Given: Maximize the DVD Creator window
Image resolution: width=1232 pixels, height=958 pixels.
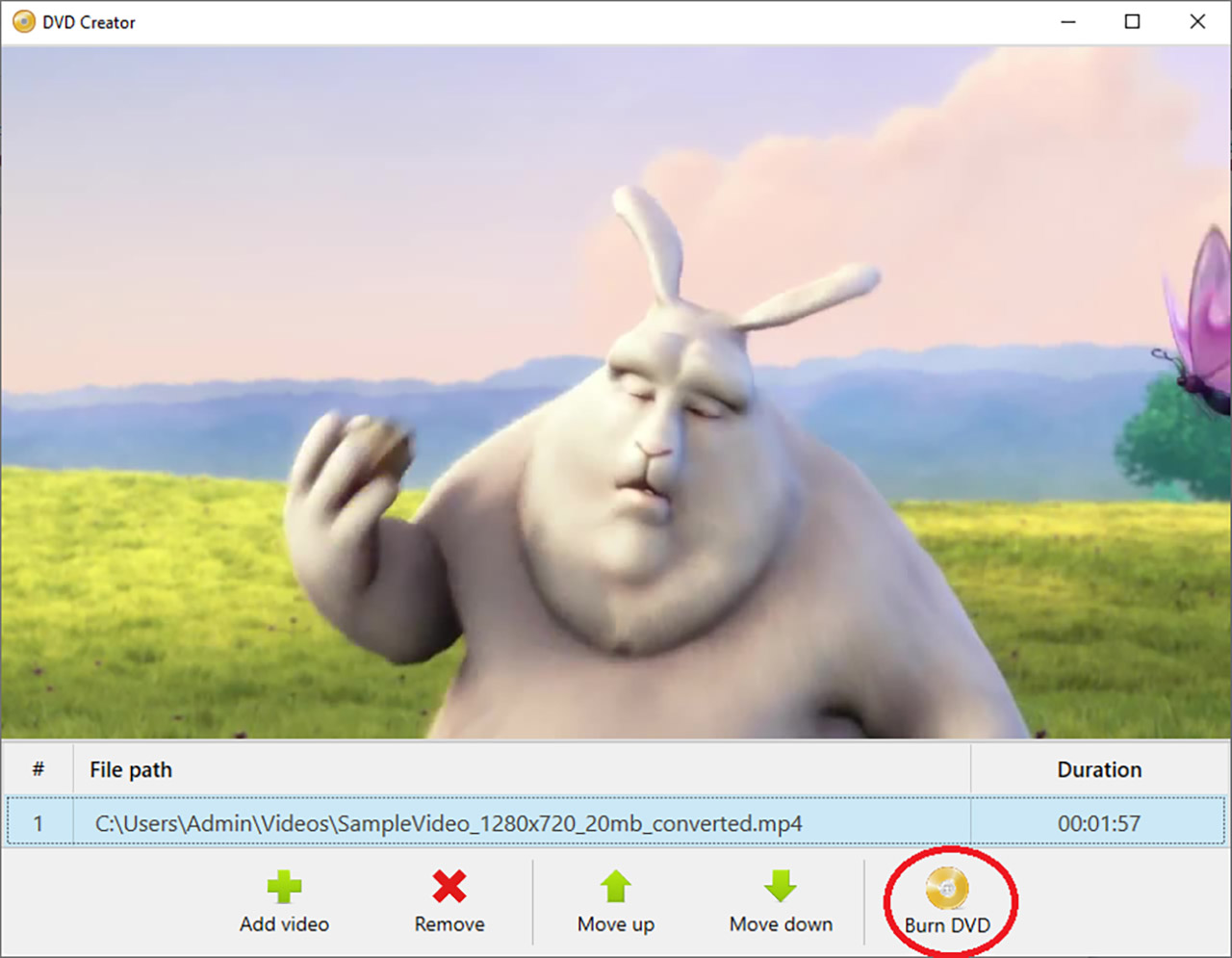Looking at the screenshot, I should point(1132,21).
